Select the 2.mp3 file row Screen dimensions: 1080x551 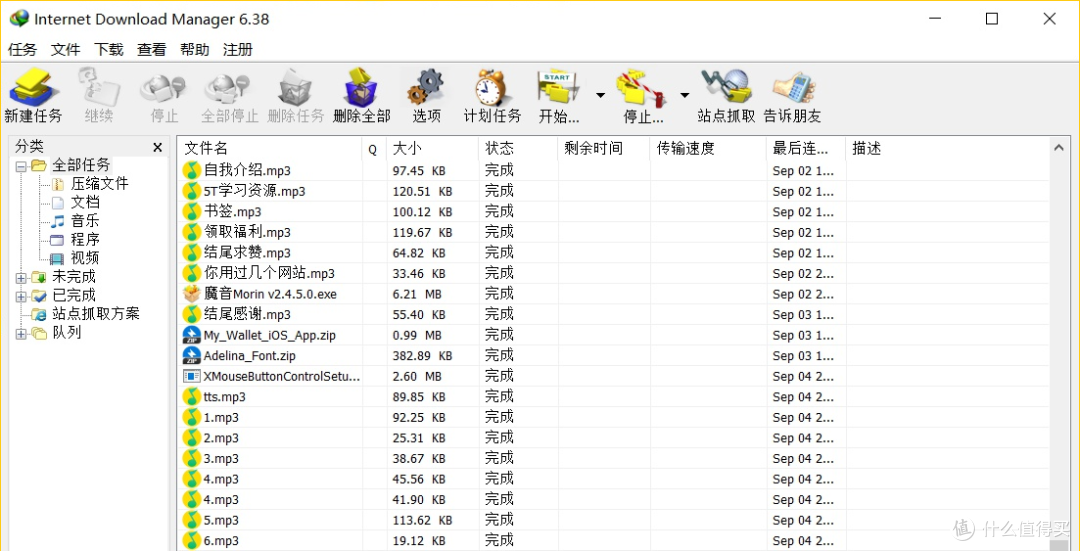(x=614, y=438)
